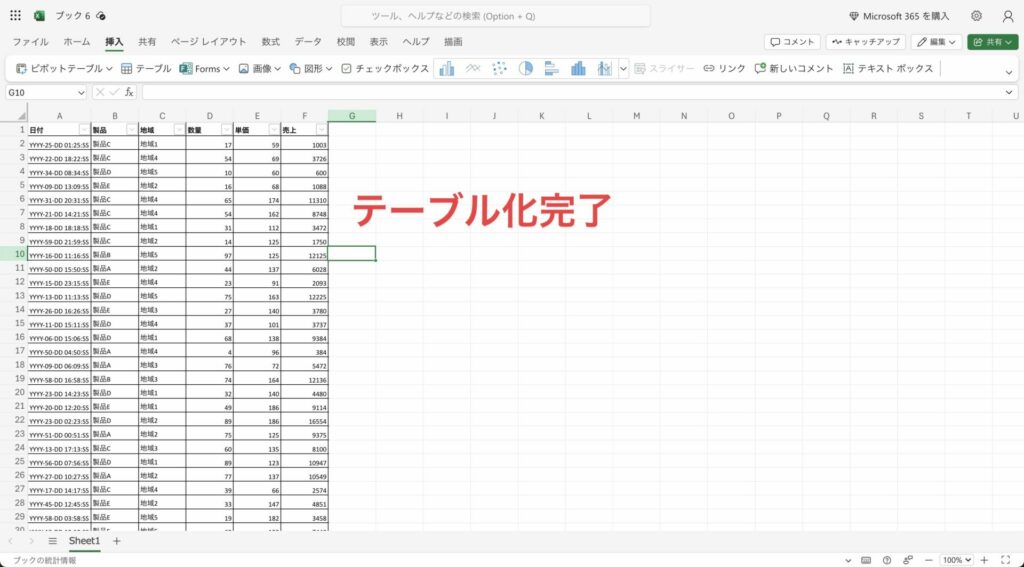Click the Link (リンク) insert button
1024x567 pixels.
coord(724,69)
